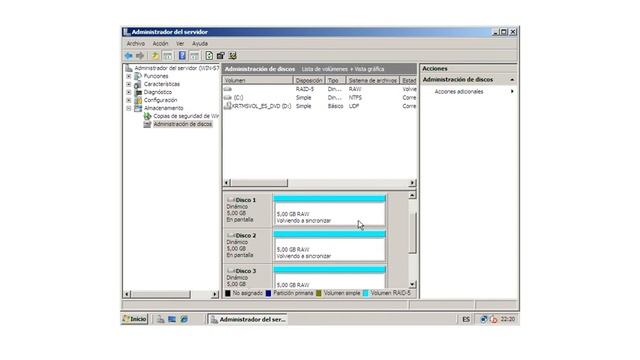Sort by the Volumen column header
Image resolution: width=640 pixels, height=360 pixels.
click(x=258, y=80)
